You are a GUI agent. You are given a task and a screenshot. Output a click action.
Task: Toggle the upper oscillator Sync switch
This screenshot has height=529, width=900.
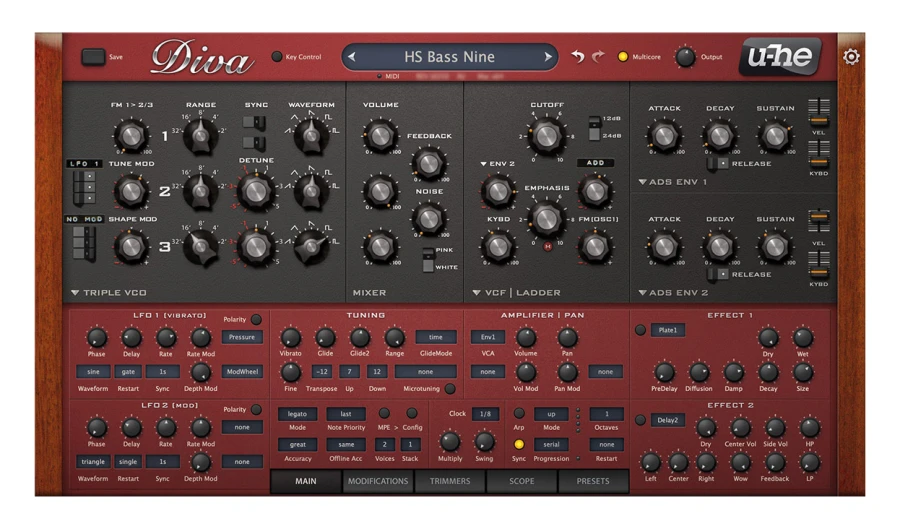(254, 123)
